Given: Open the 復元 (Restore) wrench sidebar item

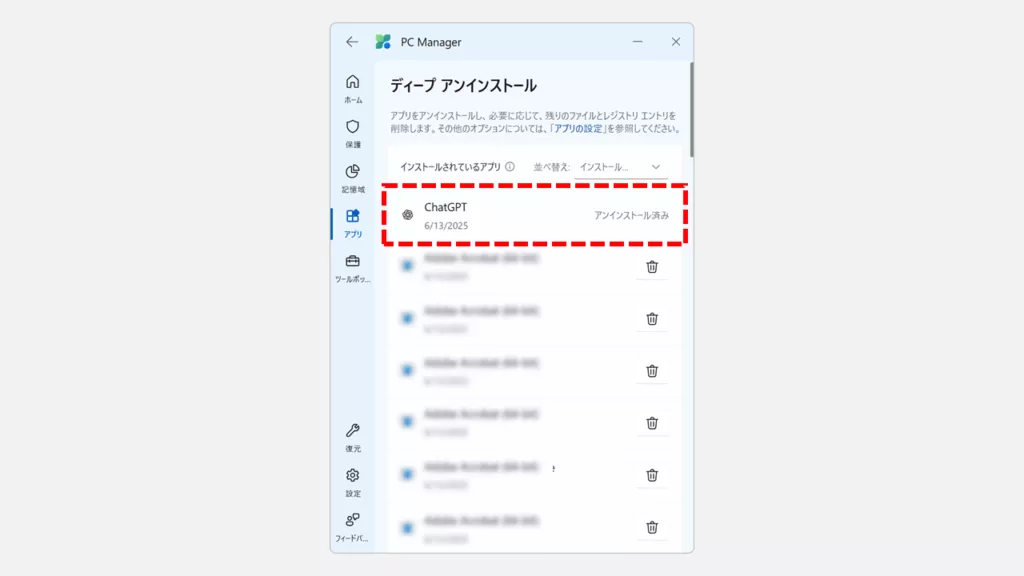Looking at the screenshot, I should coord(353,438).
